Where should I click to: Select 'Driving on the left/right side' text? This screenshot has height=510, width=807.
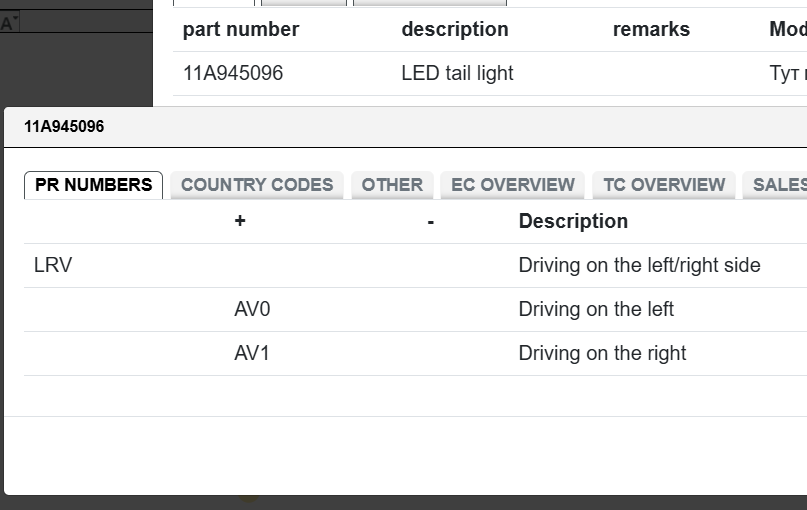point(639,265)
